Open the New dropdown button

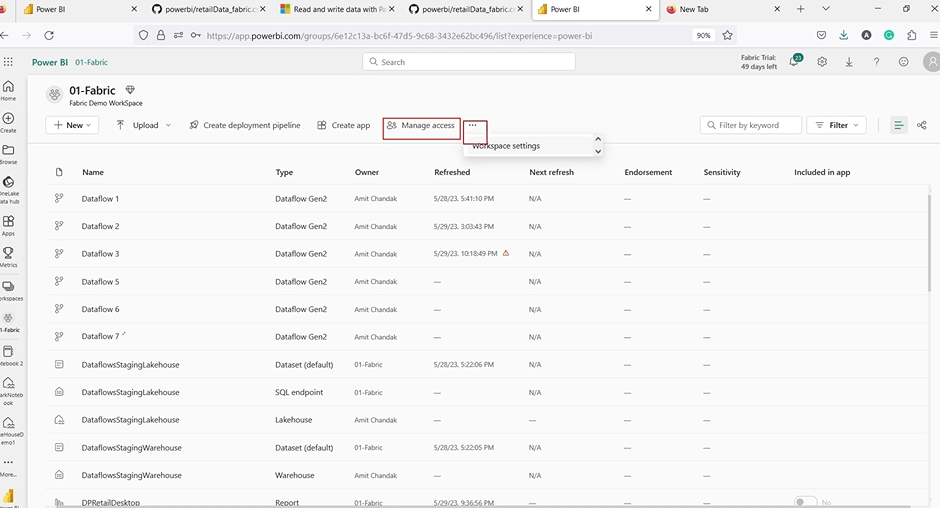pyautogui.click(x=73, y=125)
